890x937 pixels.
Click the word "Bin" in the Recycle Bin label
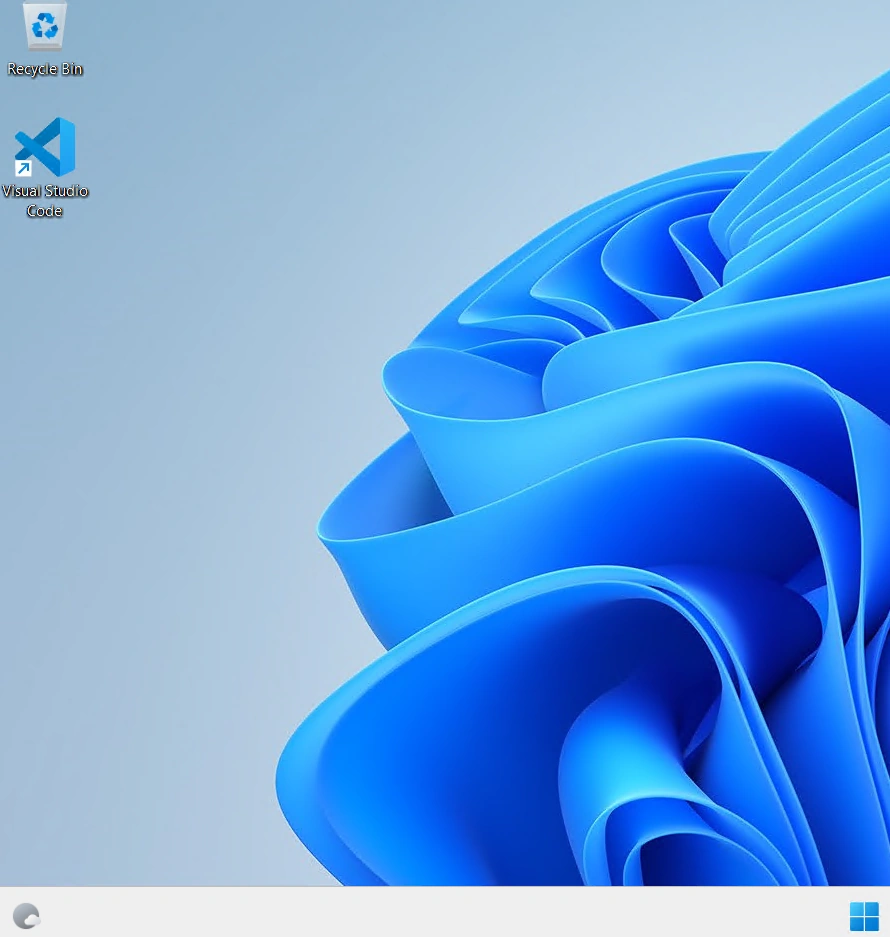tap(72, 69)
